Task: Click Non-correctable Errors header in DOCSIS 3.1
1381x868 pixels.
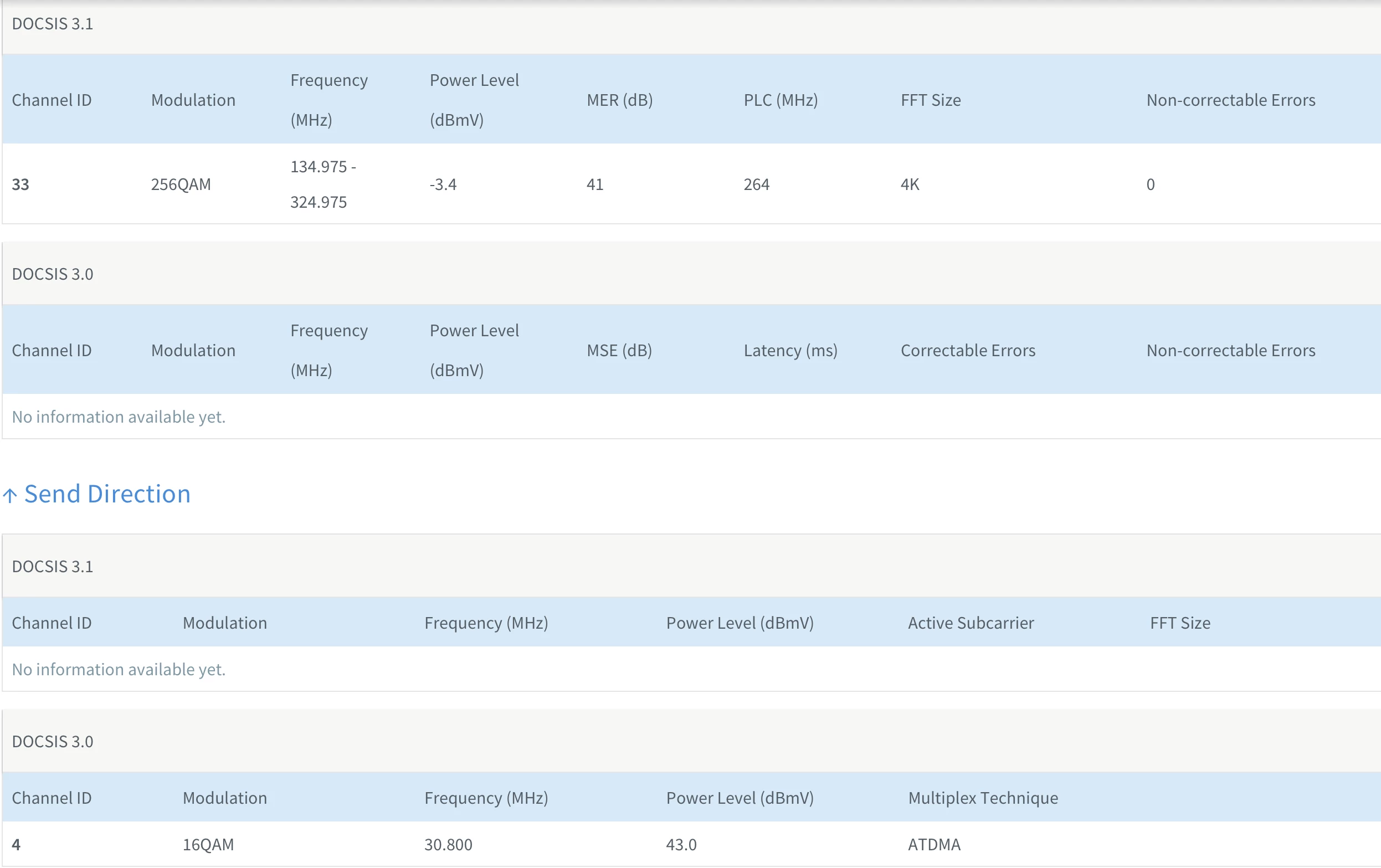Action: (1230, 100)
